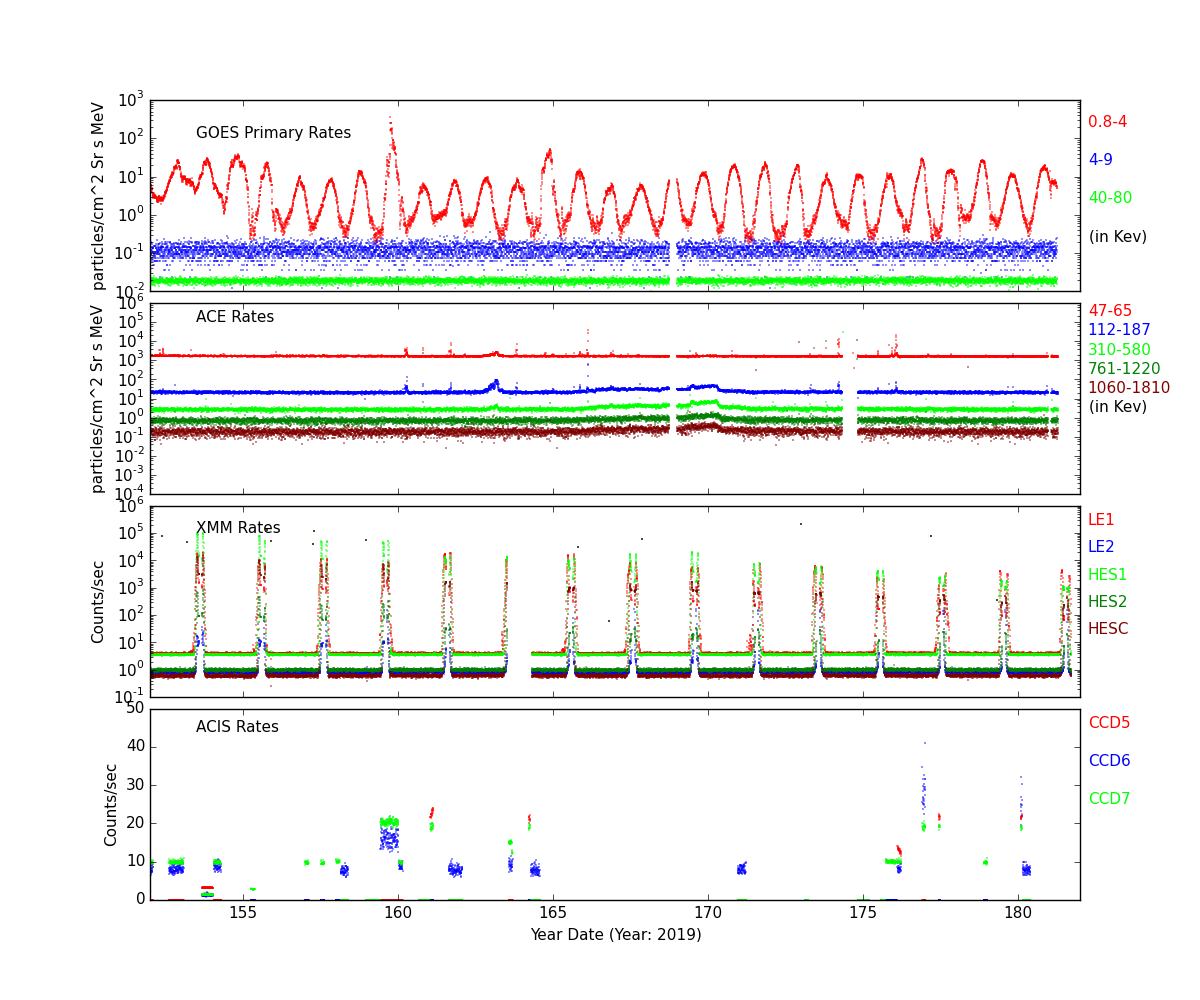Click the red 47-65 ACE legend entry

(x=1110, y=311)
